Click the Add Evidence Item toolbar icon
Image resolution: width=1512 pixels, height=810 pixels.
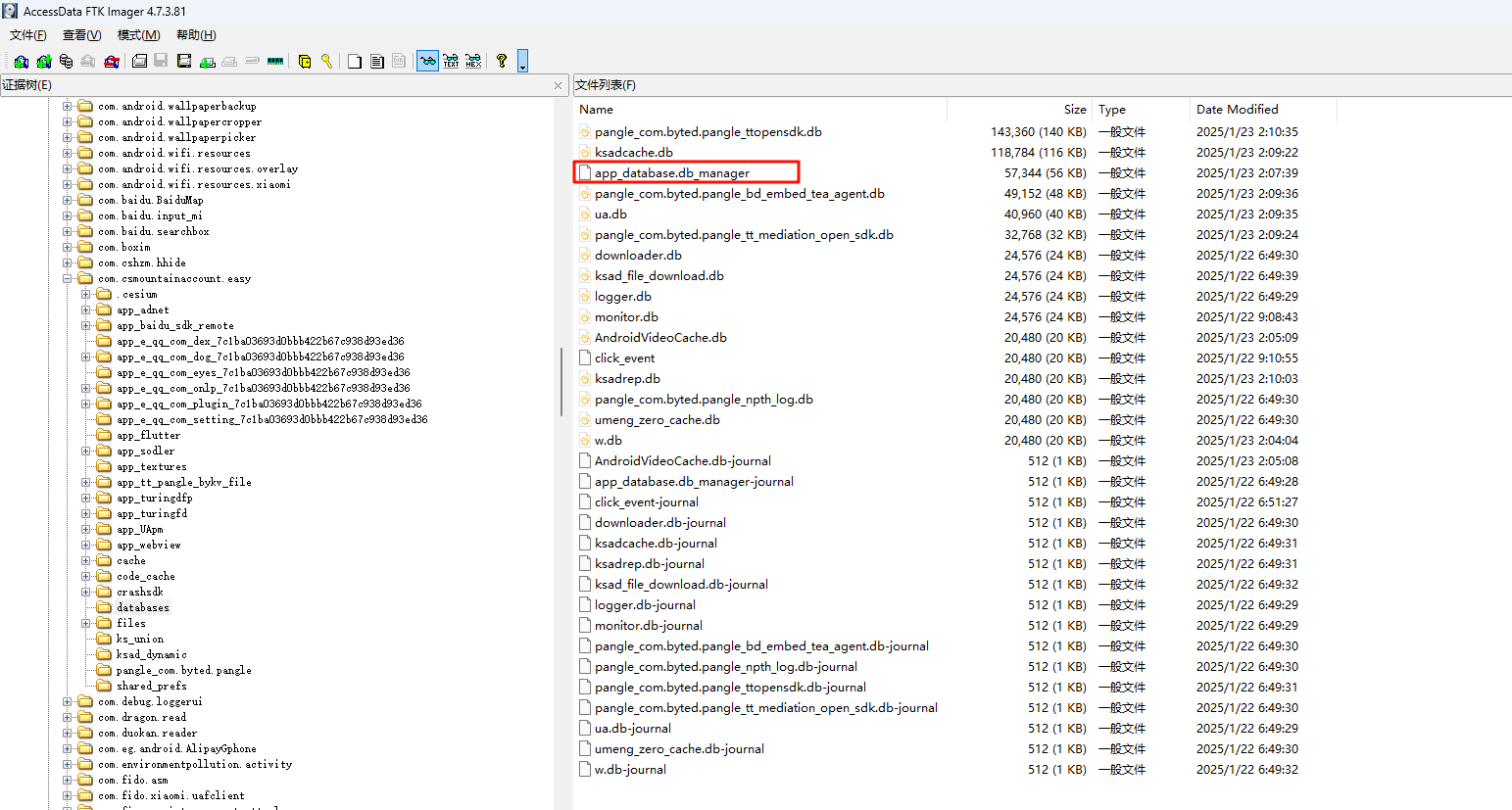click(21, 61)
